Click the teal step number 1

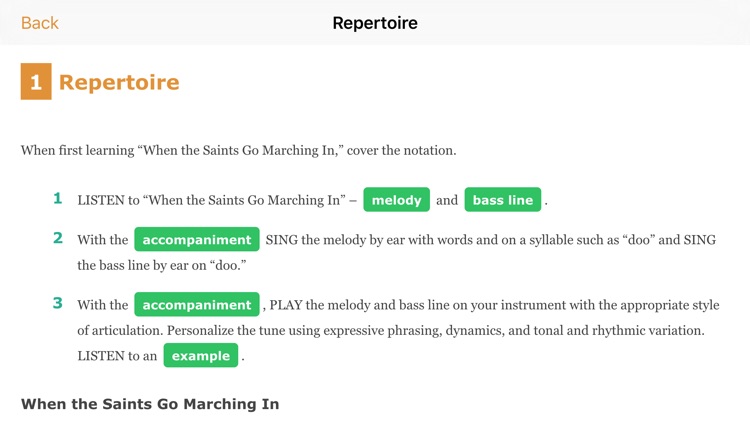(x=57, y=198)
